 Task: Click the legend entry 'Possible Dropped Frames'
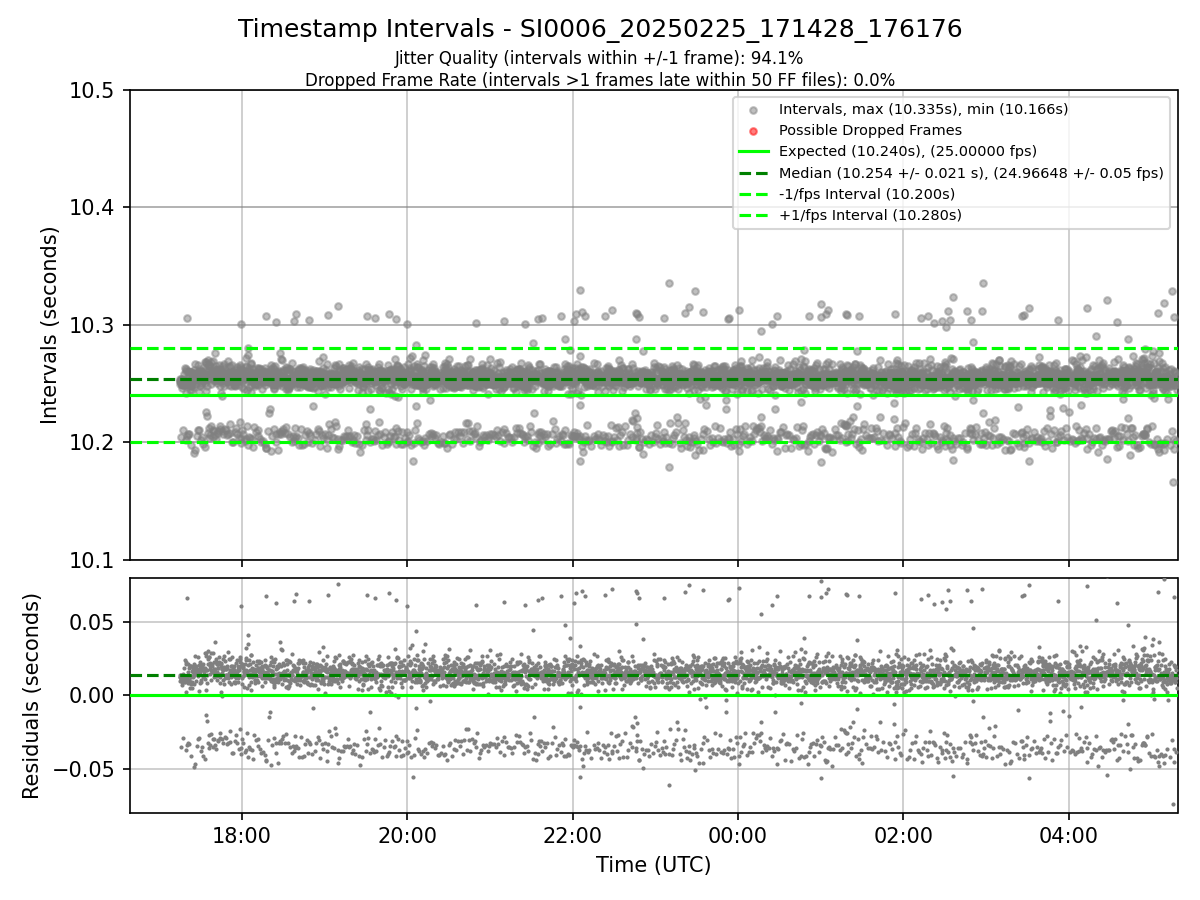(x=870, y=130)
